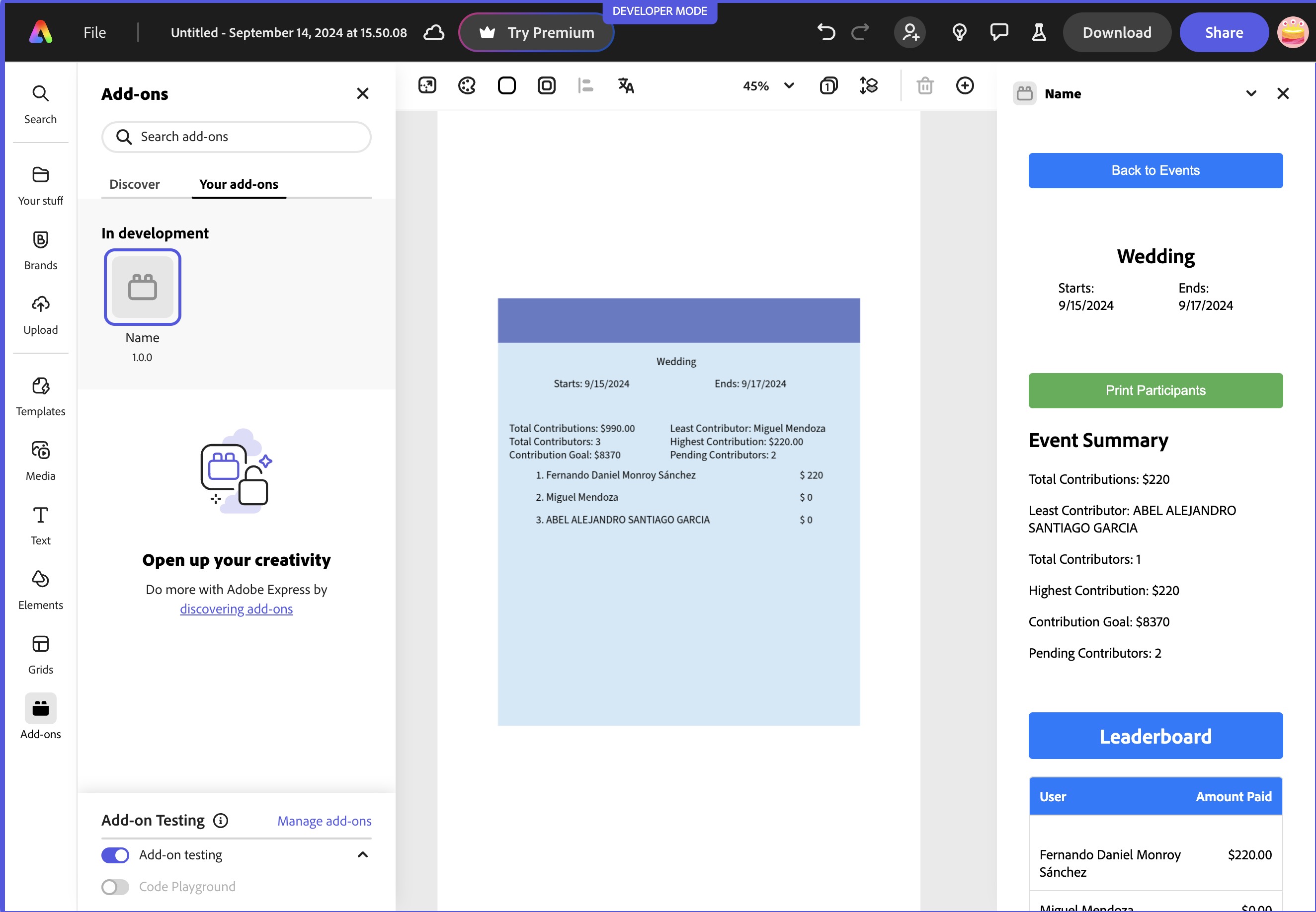Viewport: 1316px width, 912px height.
Task: Click the color theme palette icon
Action: [467, 86]
